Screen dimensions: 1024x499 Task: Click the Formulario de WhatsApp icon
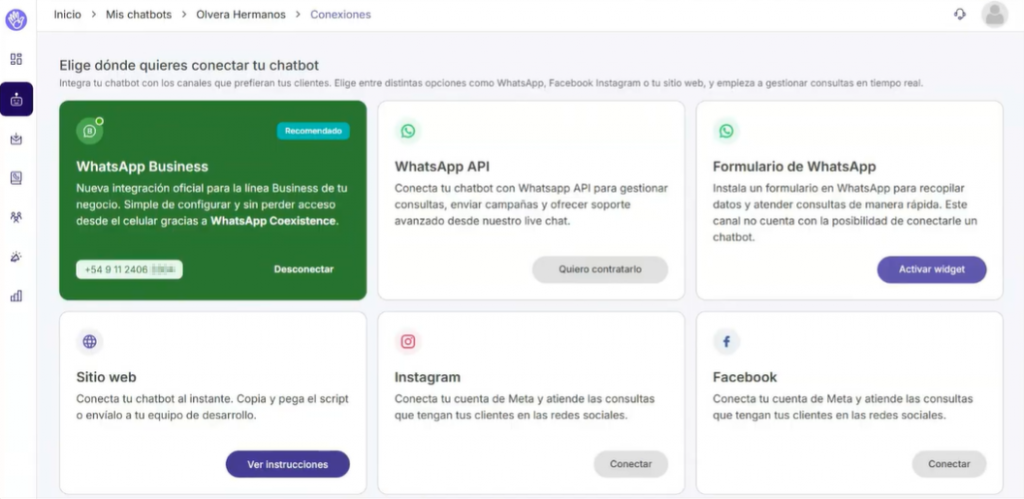pos(726,131)
